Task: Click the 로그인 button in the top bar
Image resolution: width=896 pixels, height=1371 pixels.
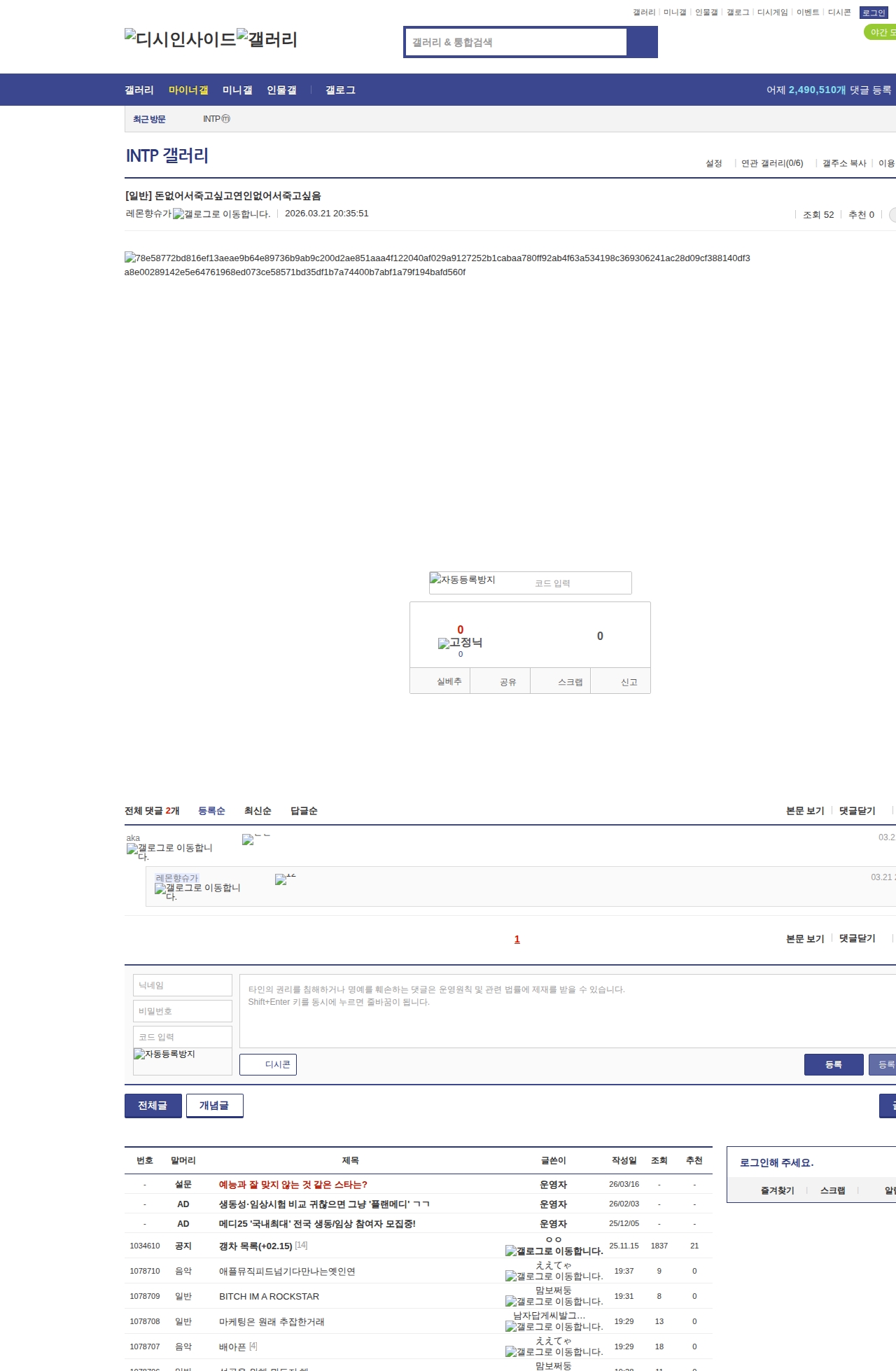Action: (x=874, y=13)
